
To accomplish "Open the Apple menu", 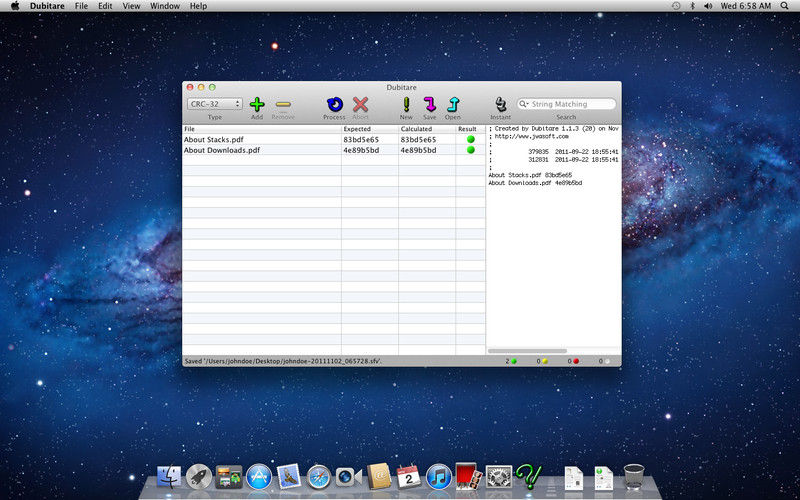I will coord(15,6).
